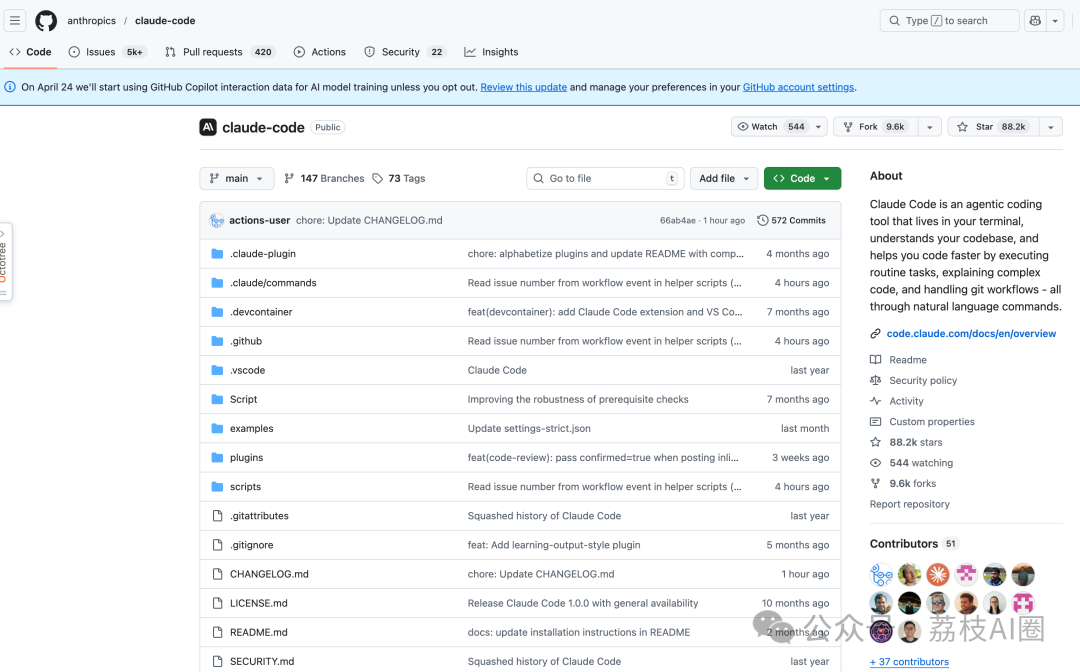Open the CHANGELOG.md file
Viewport: 1080px width, 672px height.
269,574
